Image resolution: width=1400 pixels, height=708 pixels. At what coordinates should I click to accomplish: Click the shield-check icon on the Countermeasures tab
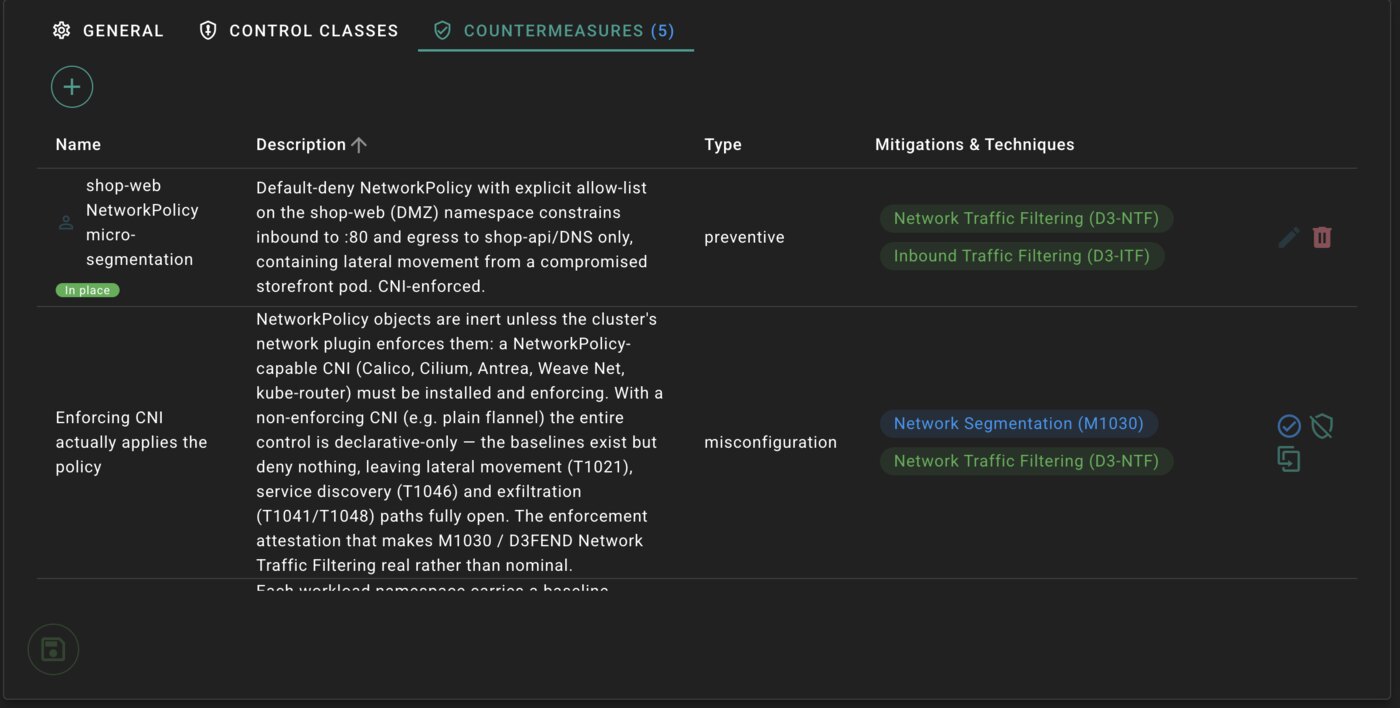tap(442, 31)
